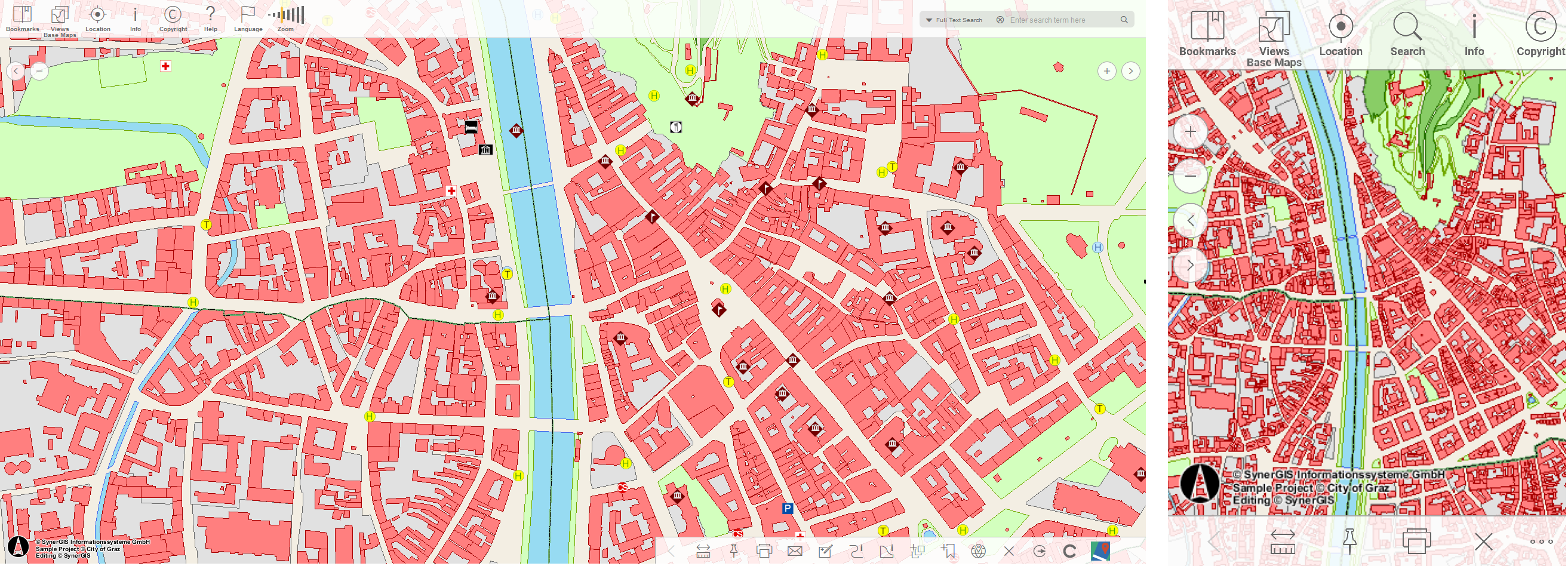This screenshot has width=1568, height=566.
Task: Click the circled arrow login icon
Action: [1040, 552]
